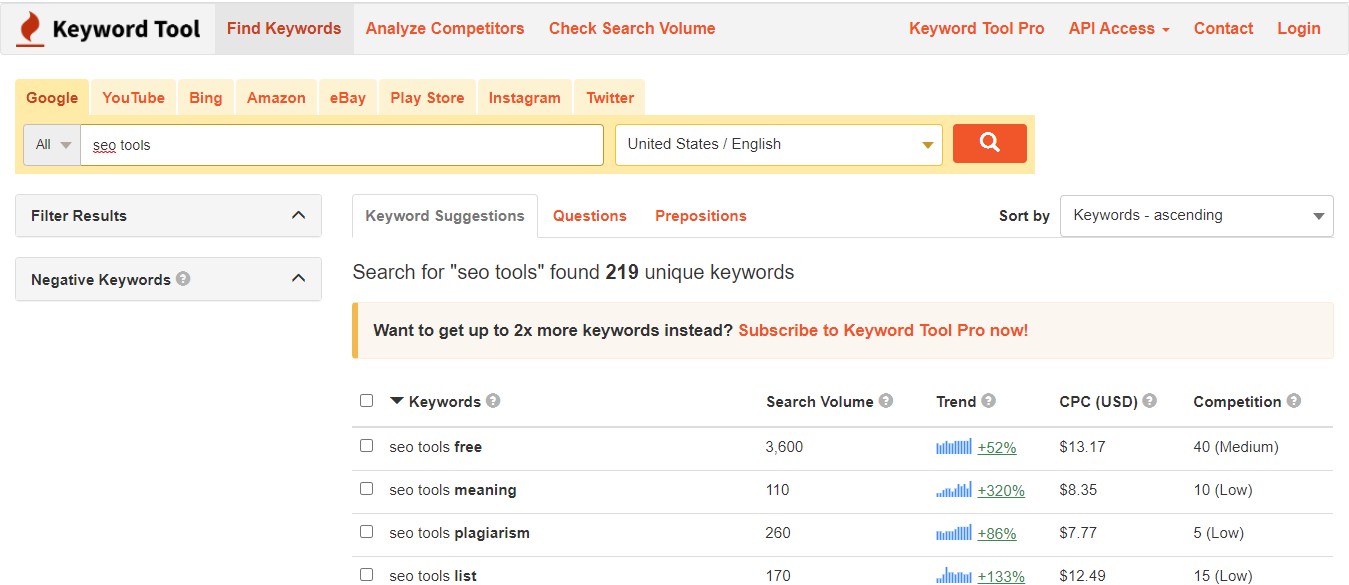Open the Sort by keywords dropdown

tap(1196, 215)
